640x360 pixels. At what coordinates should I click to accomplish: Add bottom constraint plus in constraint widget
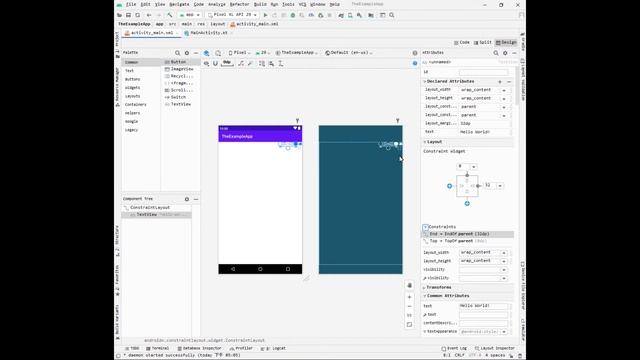pyautogui.click(x=467, y=203)
